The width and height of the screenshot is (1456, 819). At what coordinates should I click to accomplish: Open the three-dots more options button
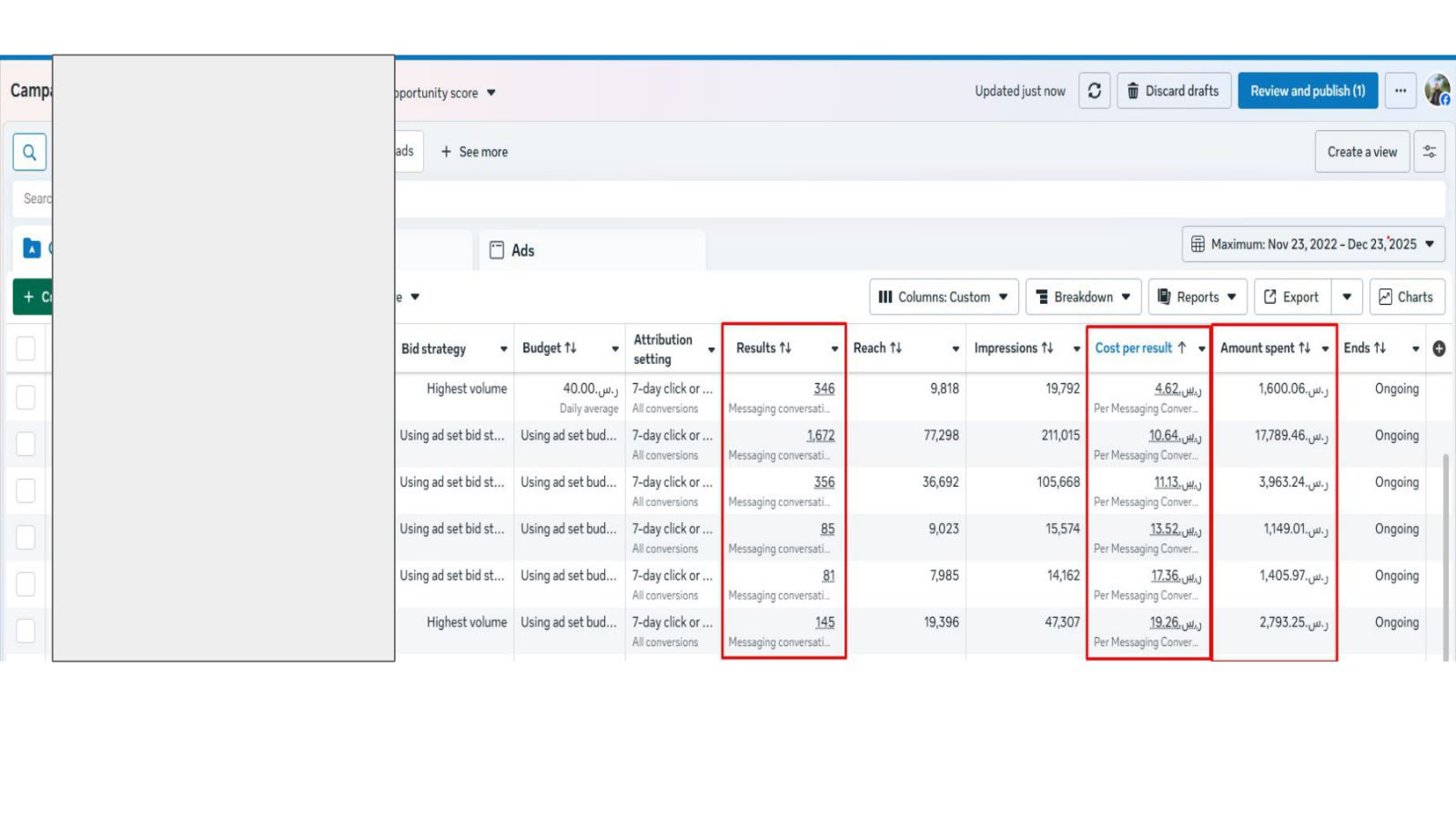pos(1400,91)
